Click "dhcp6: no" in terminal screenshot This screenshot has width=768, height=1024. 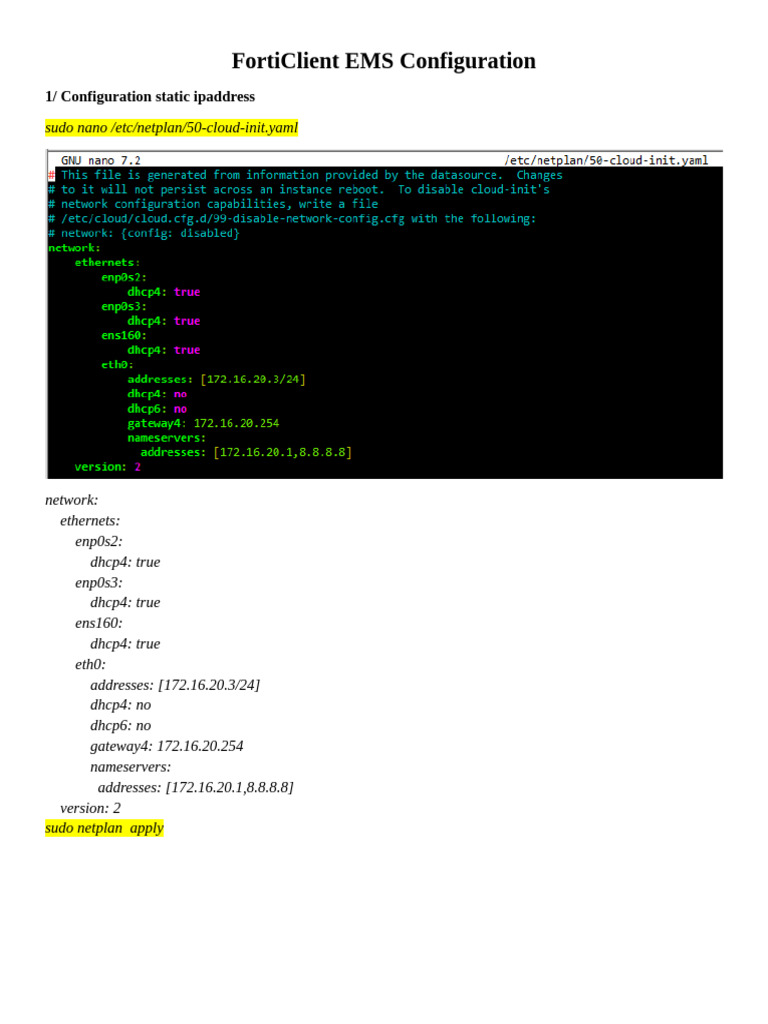pyautogui.click(x=157, y=409)
